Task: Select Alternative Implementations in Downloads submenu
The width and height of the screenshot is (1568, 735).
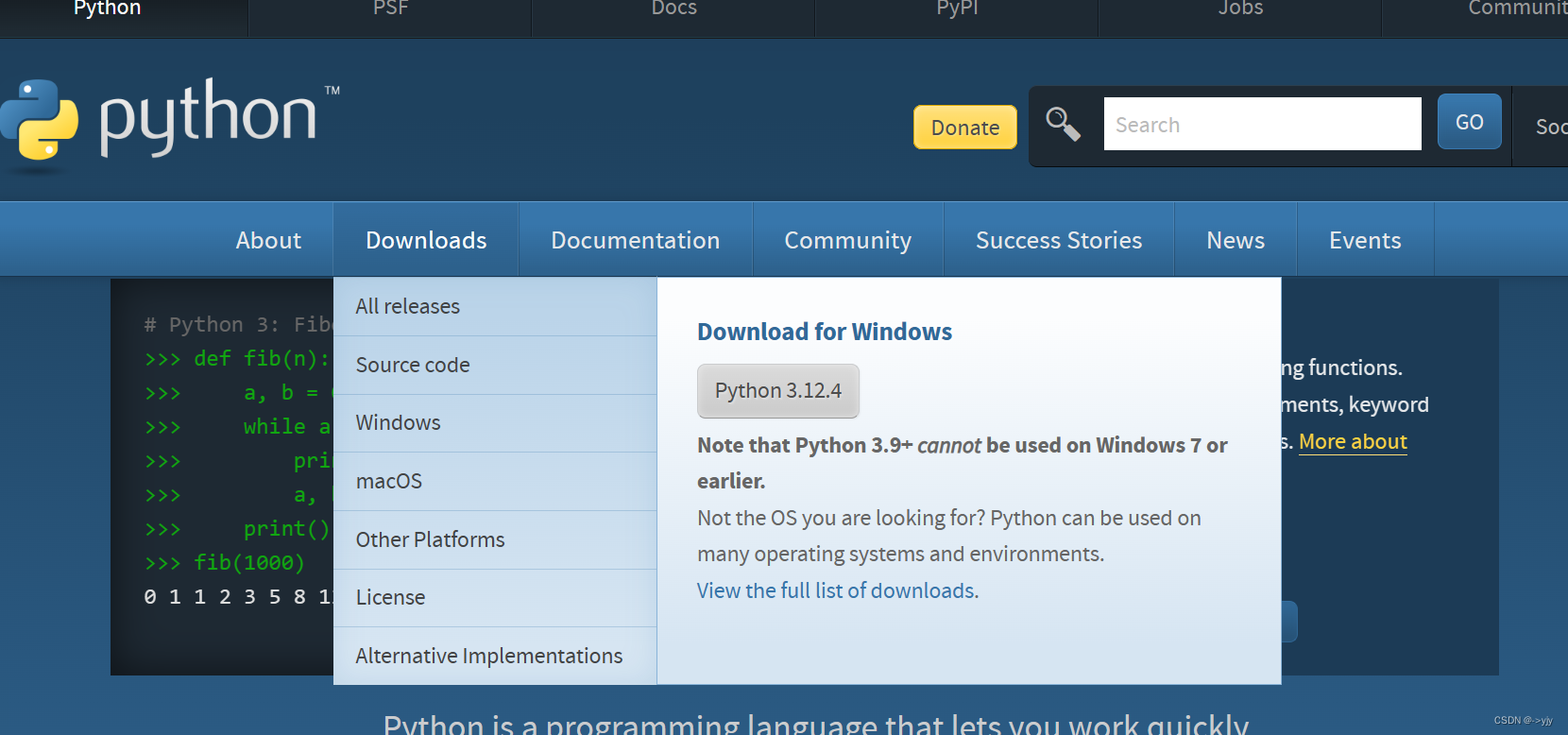Action: (x=495, y=656)
